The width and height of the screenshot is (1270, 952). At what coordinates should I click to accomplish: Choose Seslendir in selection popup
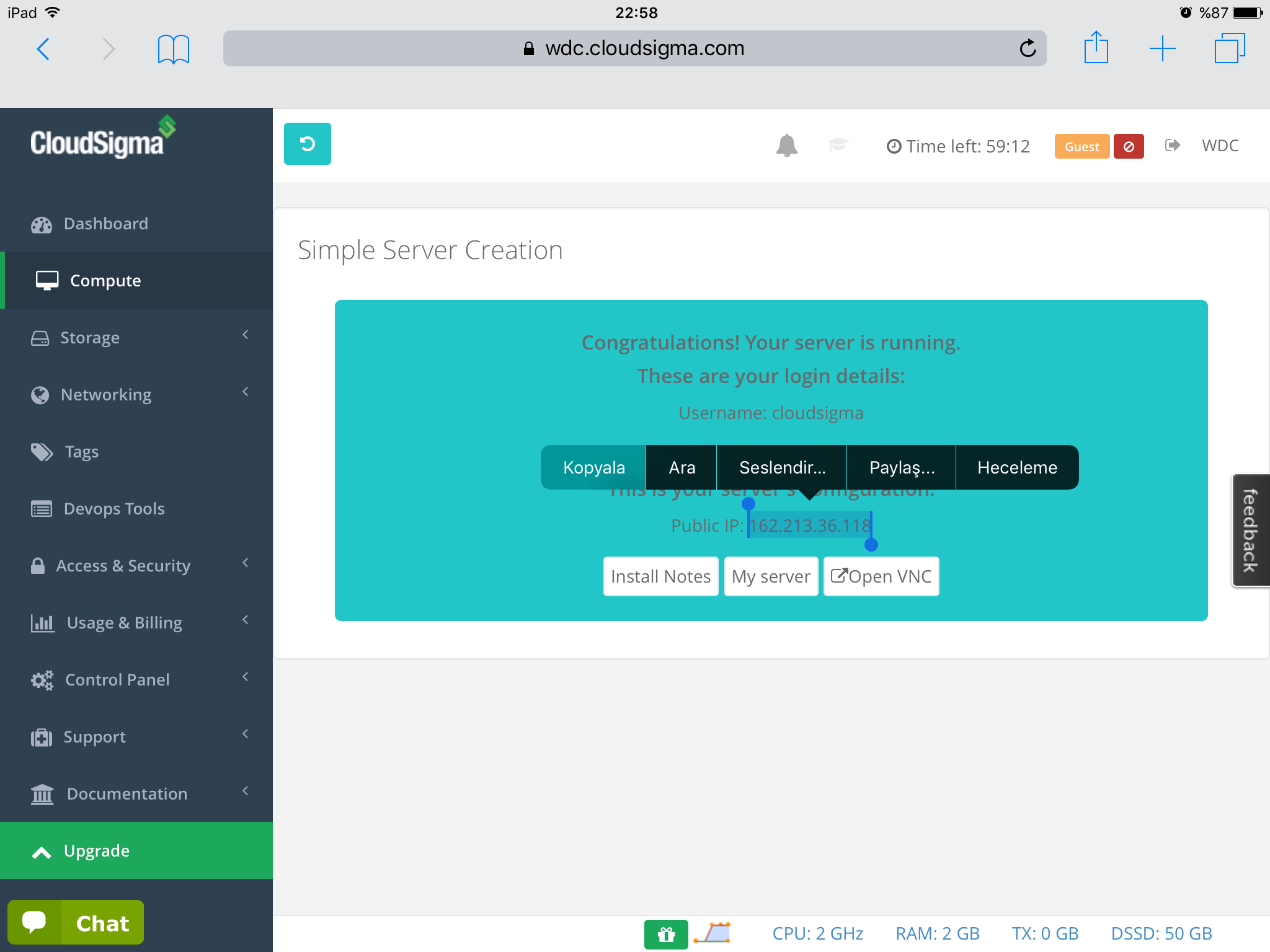pos(782,467)
